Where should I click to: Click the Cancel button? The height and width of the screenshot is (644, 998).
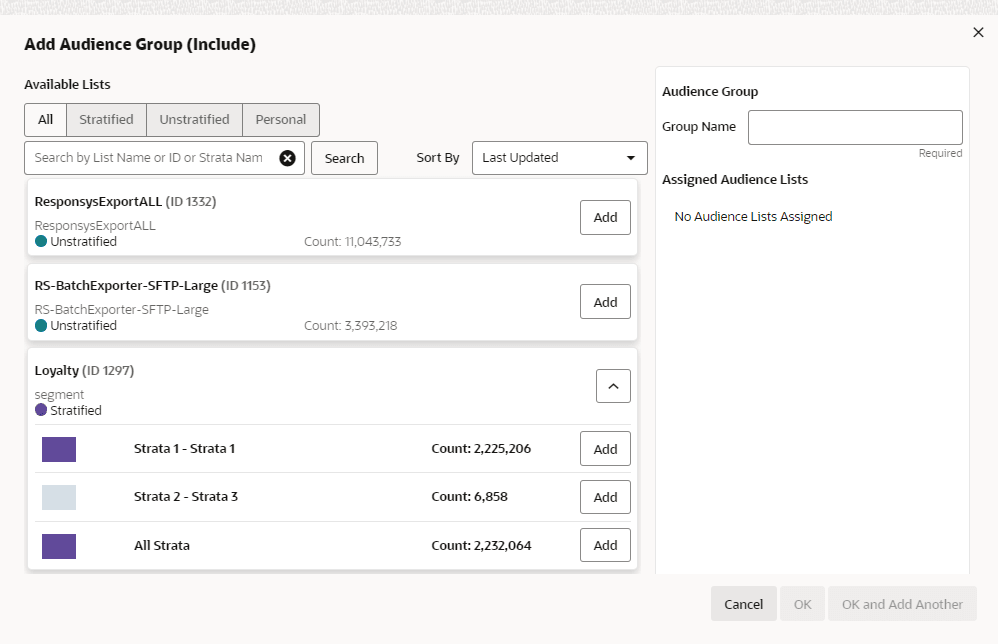click(743, 604)
